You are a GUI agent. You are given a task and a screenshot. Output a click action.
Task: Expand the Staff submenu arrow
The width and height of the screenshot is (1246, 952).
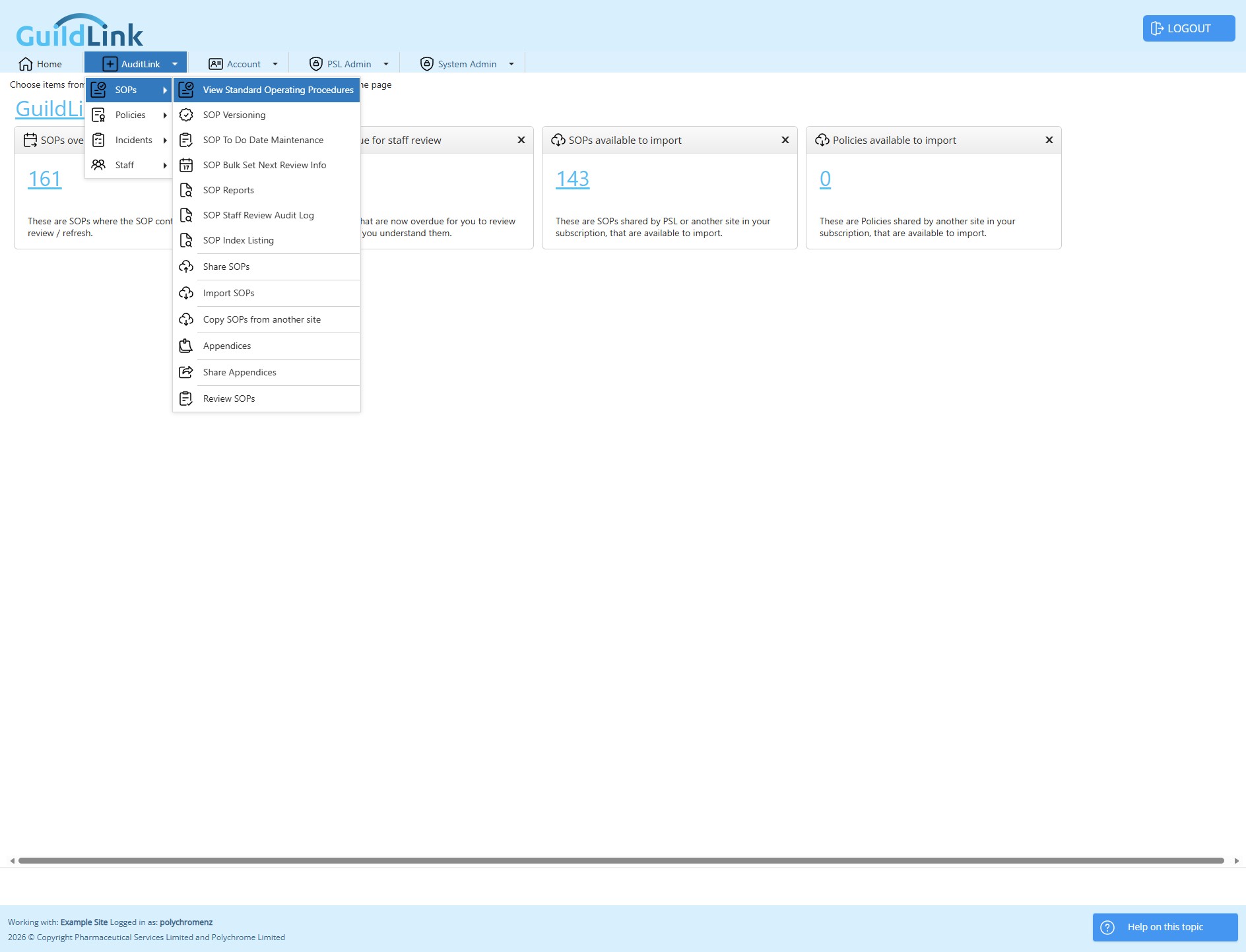click(165, 165)
